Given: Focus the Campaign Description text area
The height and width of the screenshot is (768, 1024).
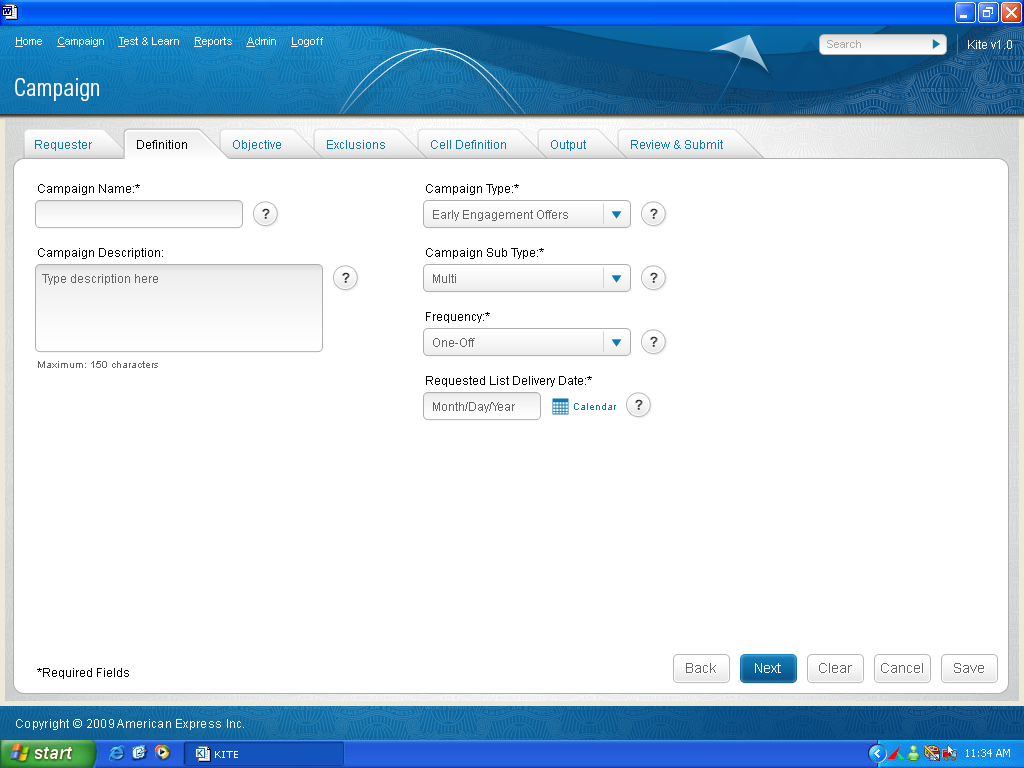Looking at the screenshot, I should [179, 308].
